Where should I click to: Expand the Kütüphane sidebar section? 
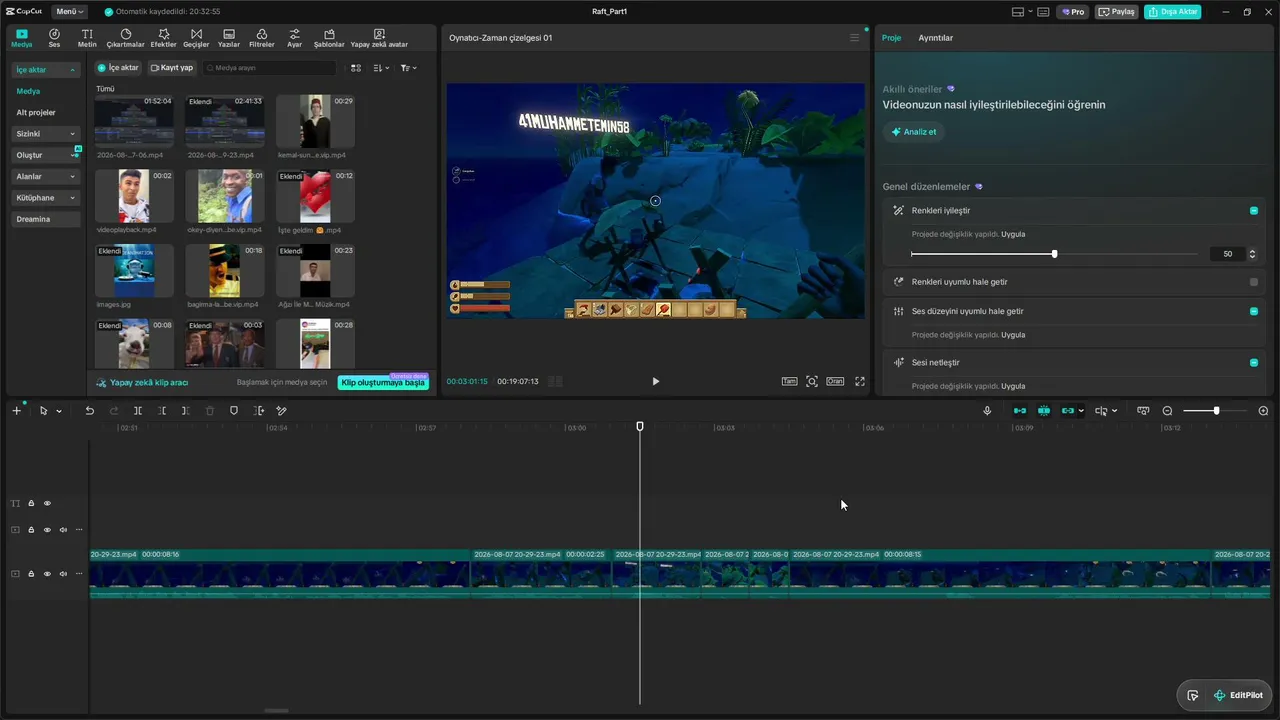(72, 198)
